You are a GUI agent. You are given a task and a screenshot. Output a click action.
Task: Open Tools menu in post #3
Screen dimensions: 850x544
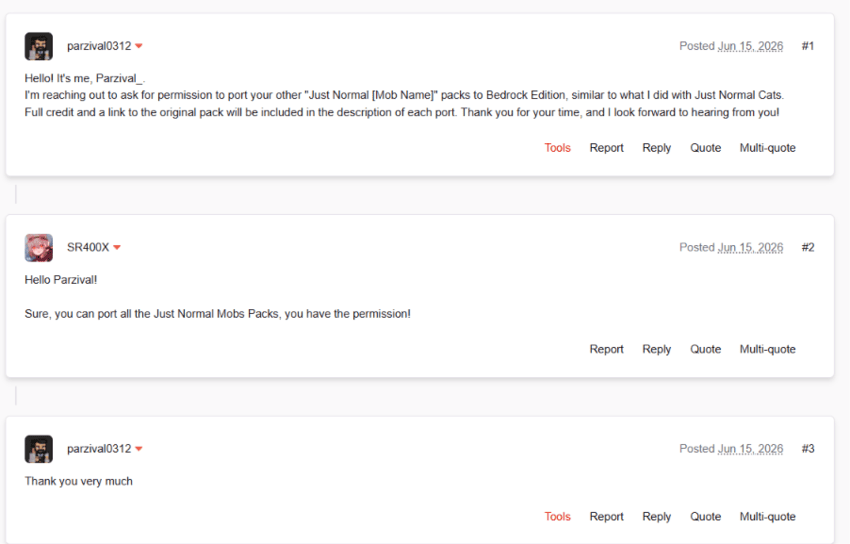point(557,517)
